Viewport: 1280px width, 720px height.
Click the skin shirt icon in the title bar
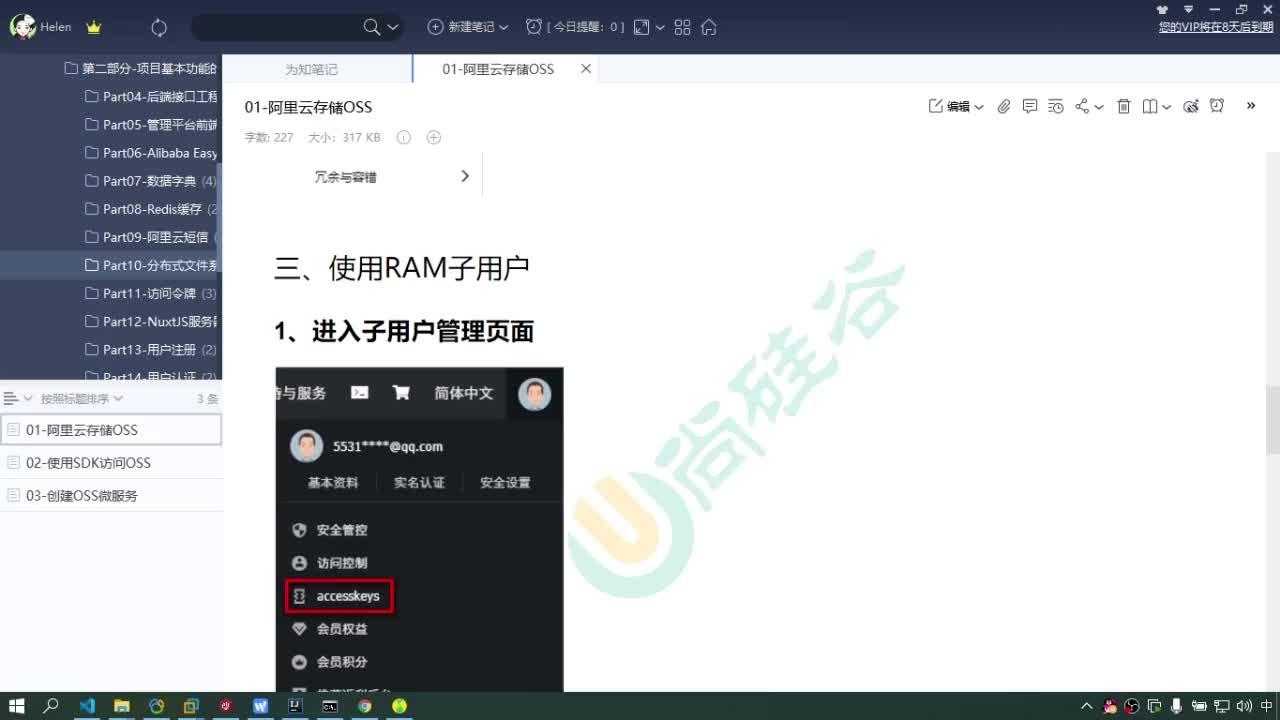(x=1162, y=9)
